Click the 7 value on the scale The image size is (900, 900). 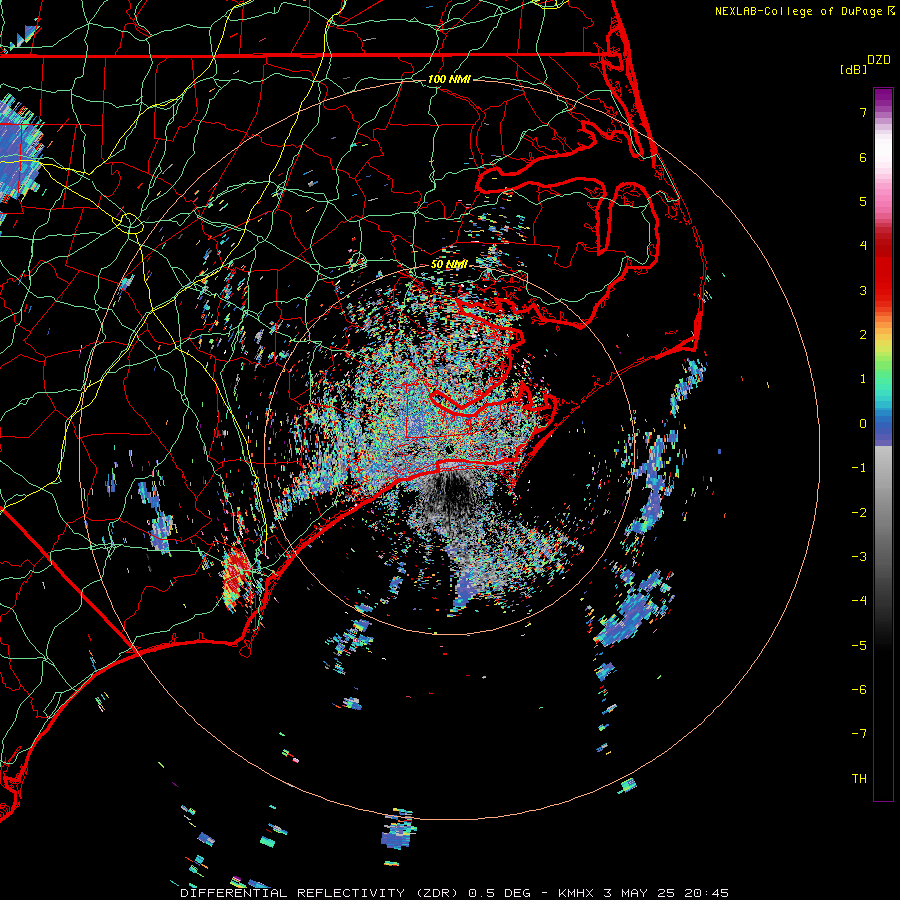click(x=863, y=112)
